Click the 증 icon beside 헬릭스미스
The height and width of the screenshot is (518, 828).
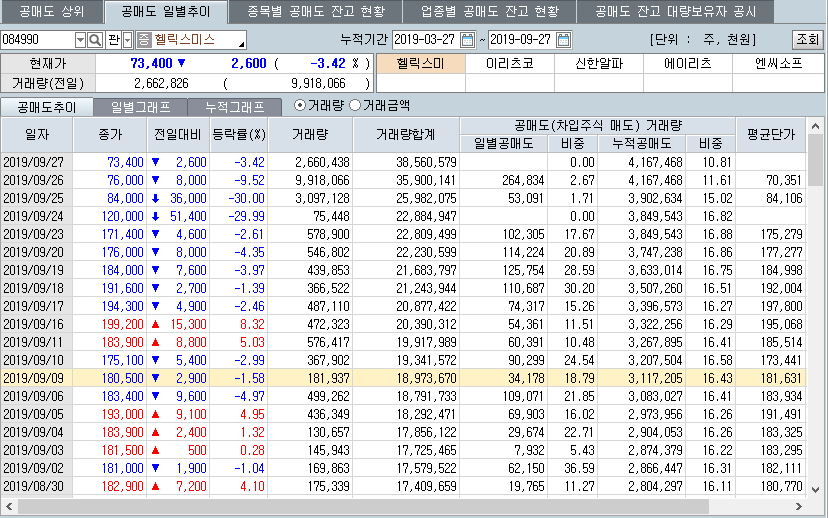[144, 40]
